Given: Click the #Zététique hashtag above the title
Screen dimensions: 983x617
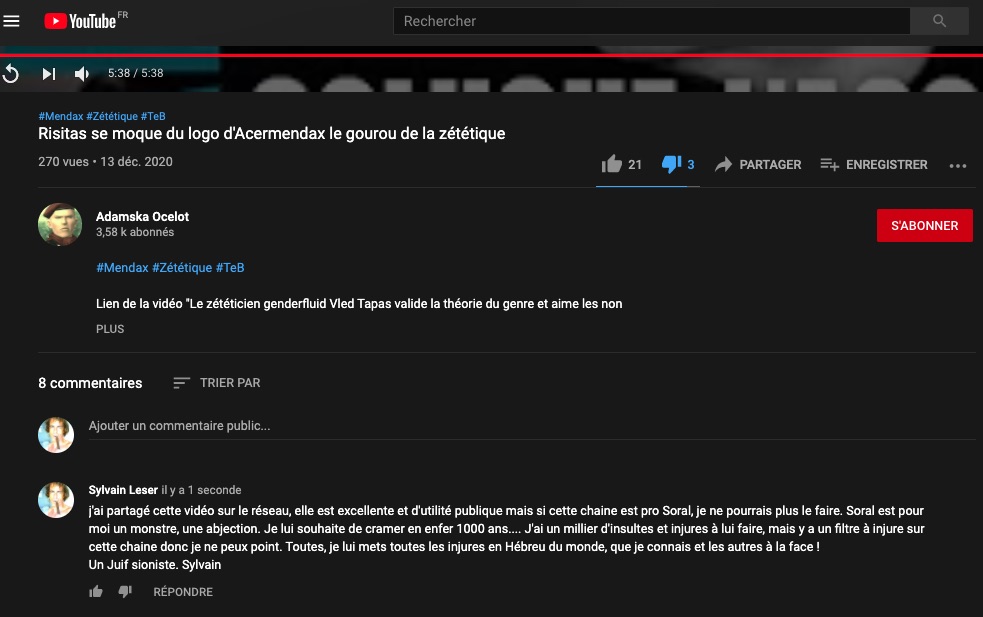Looking at the screenshot, I should tap(112, 116).
